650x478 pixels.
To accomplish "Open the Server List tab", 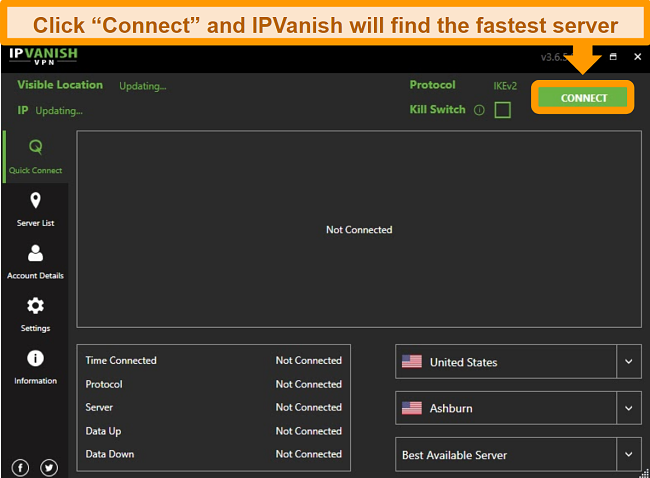I will pyautogui.click(x=35, y=210).
